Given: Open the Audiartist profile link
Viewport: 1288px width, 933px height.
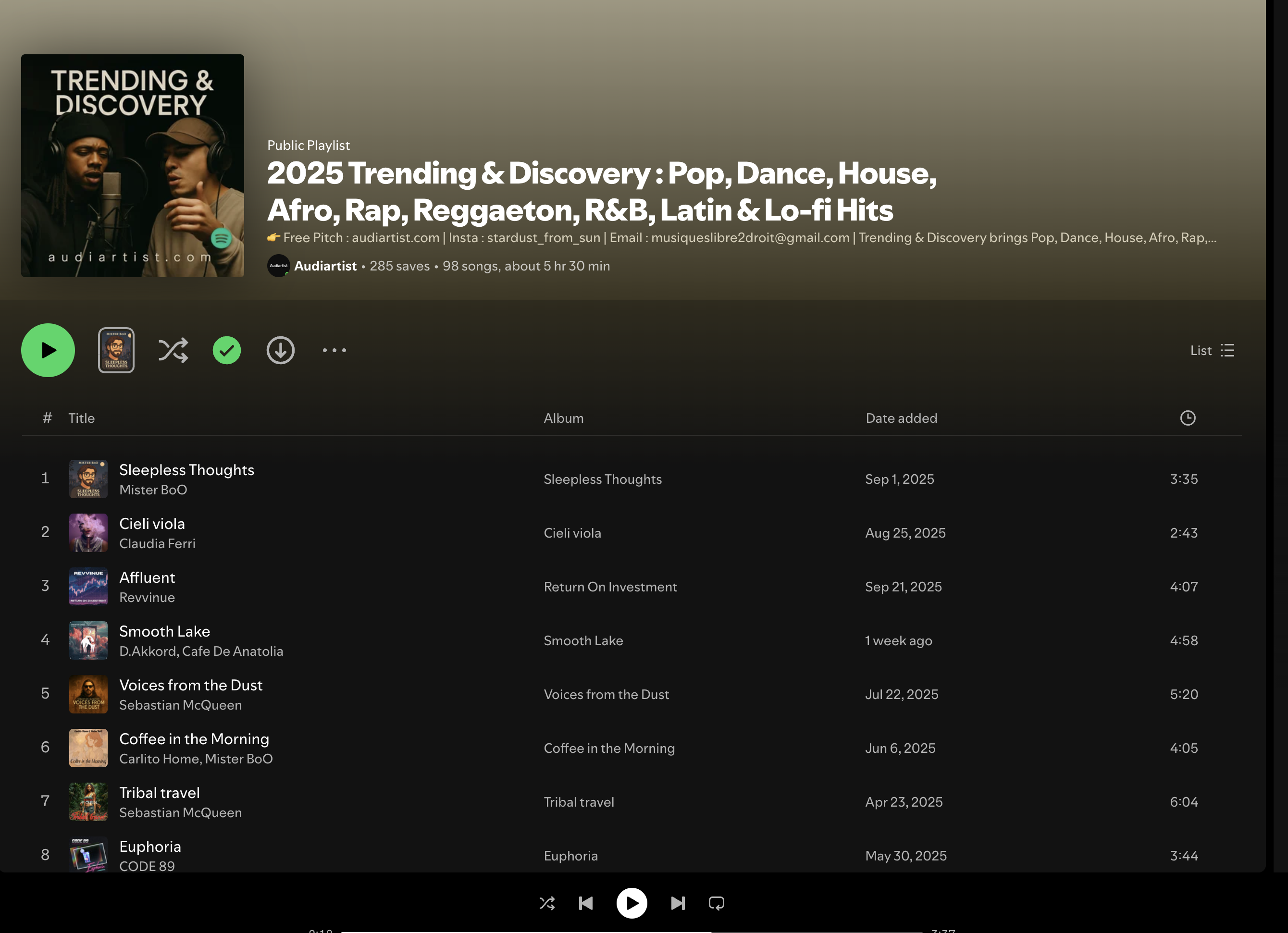Looking at the screenshot, I should 325,266.
